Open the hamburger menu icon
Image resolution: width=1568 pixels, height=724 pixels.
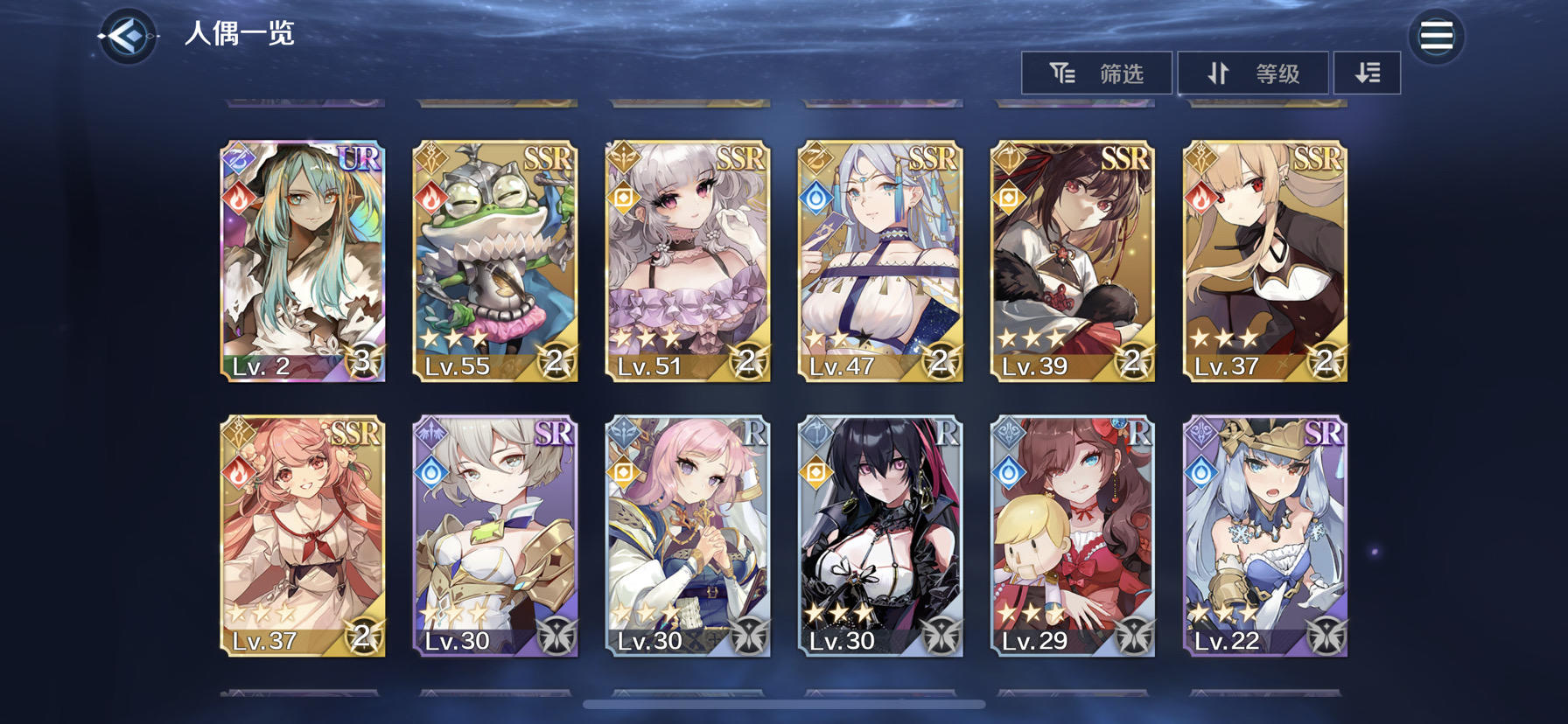coord(1436,36)
